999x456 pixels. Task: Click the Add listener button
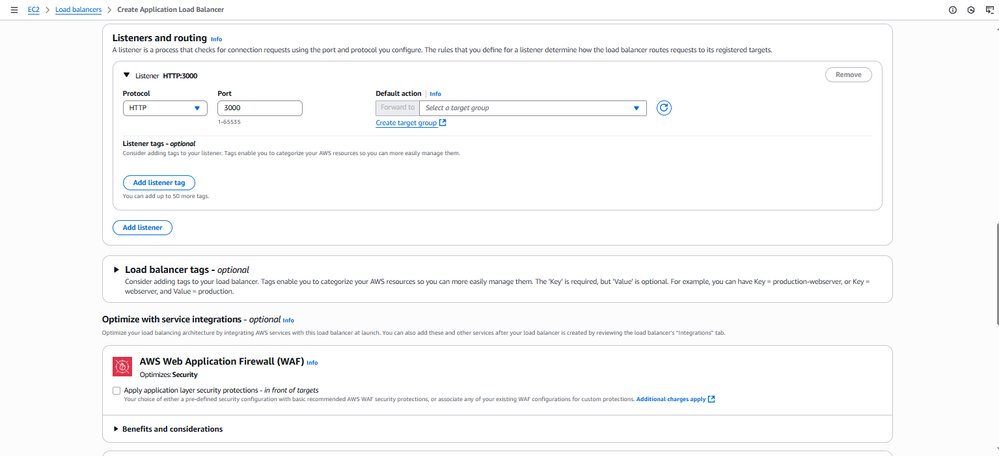142,228
